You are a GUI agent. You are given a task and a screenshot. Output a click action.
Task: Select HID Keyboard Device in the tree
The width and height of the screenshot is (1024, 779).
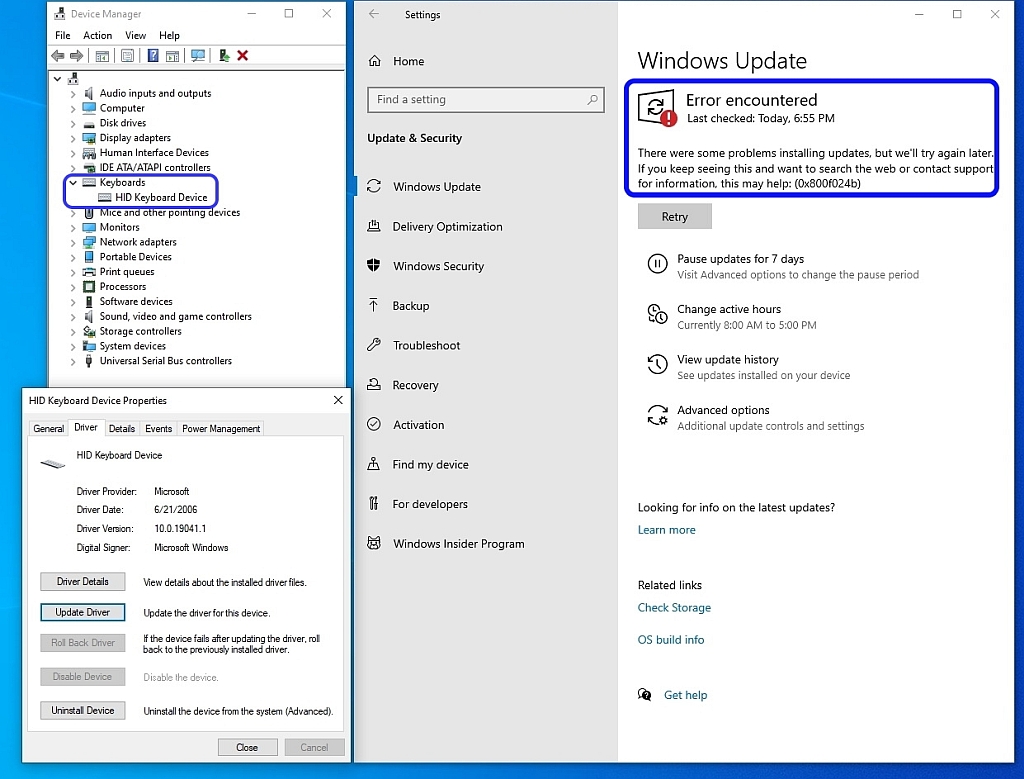(161, 197)
